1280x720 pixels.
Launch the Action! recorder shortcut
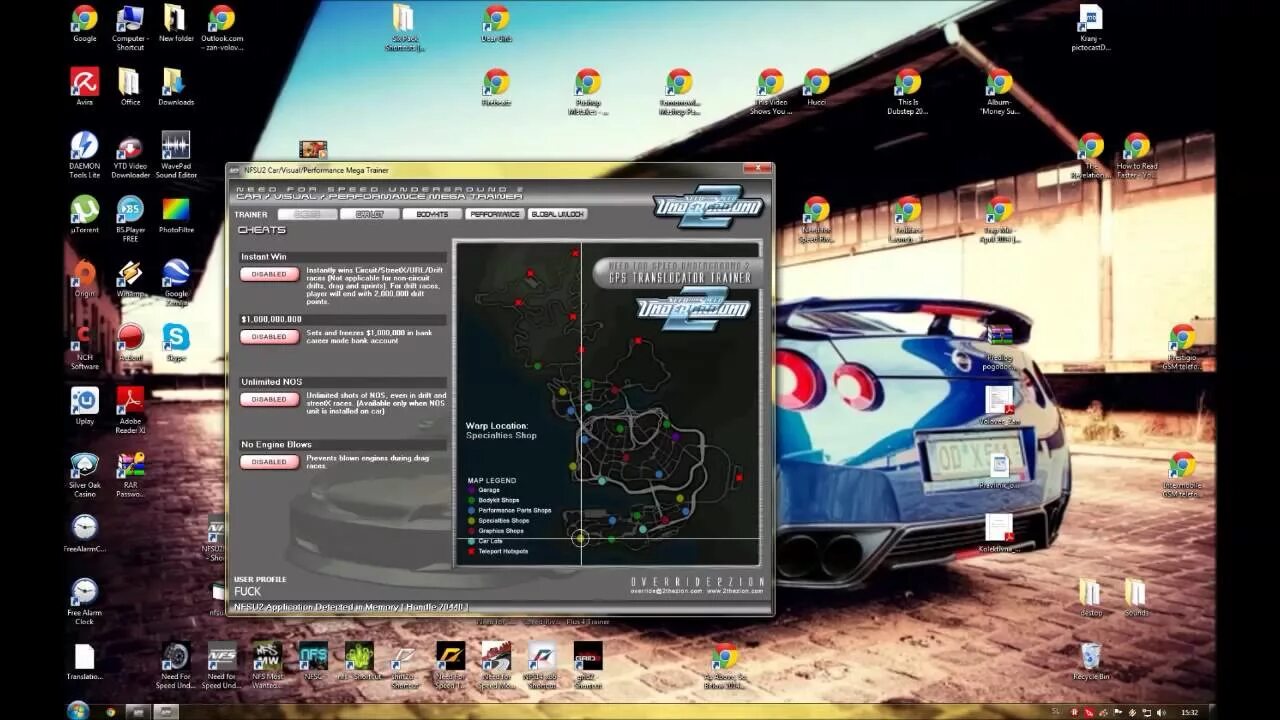click(x=130, y=342)
